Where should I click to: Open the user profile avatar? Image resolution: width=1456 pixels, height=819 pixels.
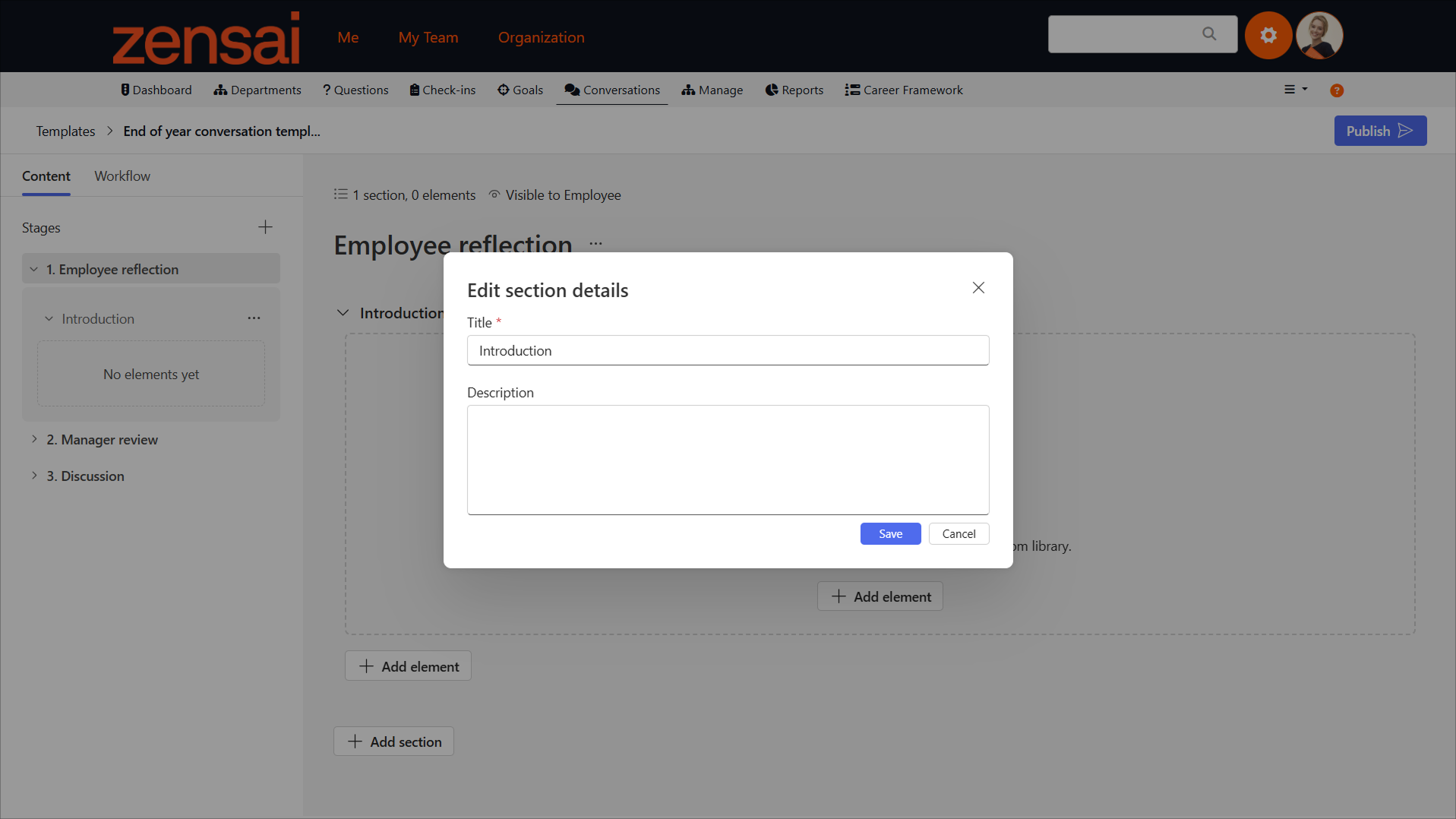tap(1319, 35)
